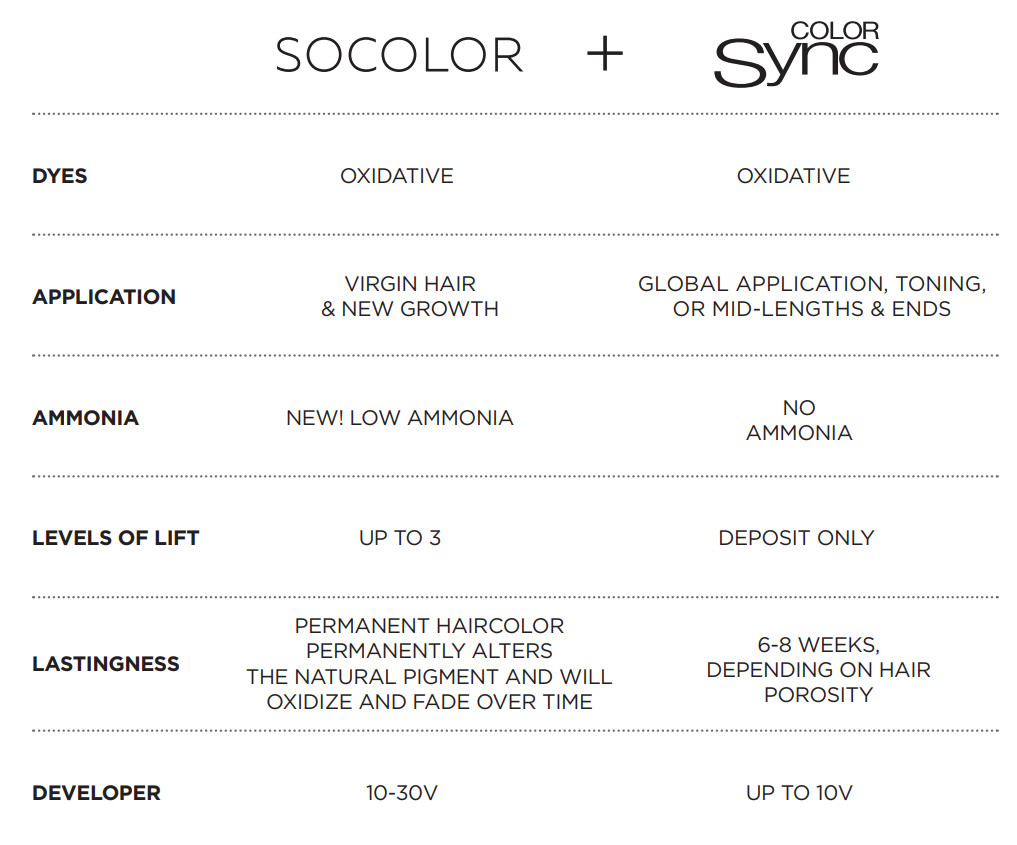Click the Permanent Haircolor description text

[429, 664]
